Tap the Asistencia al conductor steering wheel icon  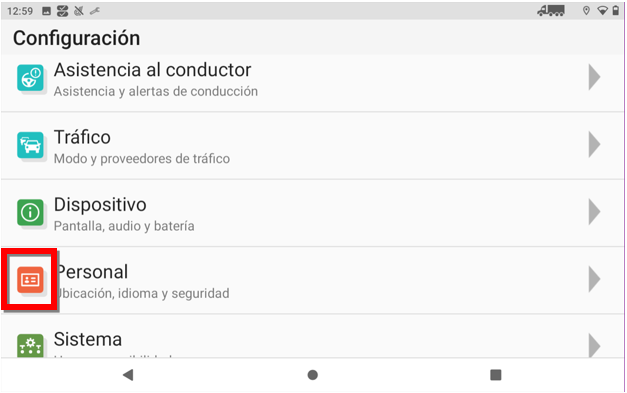pyautogui.click(x=30, y=78)
